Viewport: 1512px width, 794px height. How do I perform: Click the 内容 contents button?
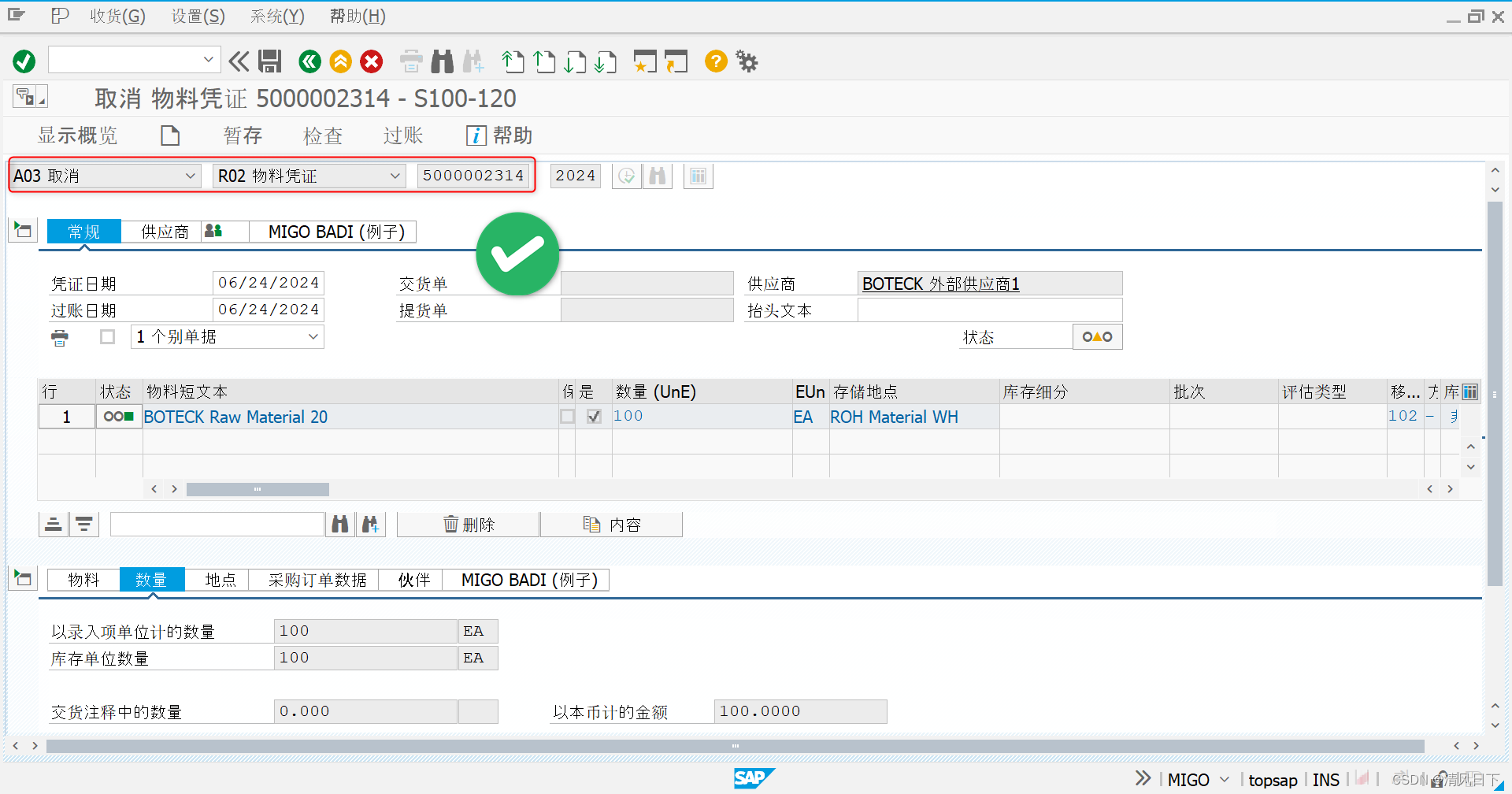click(612, 525)
